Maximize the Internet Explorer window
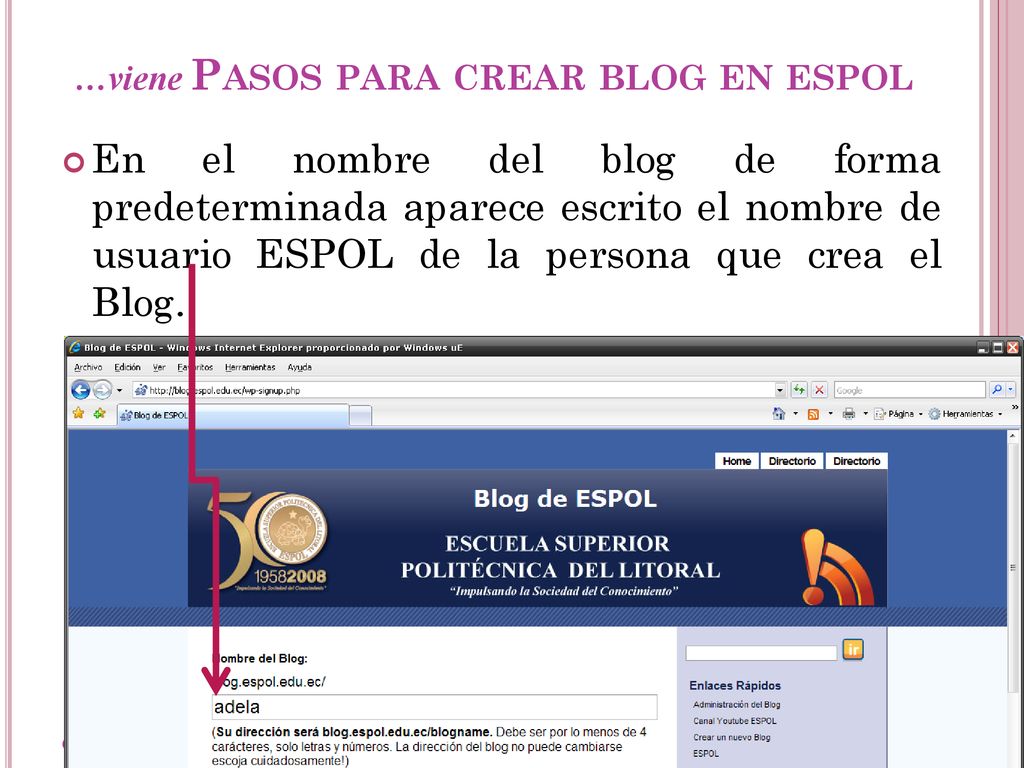 [x=998, y=347]
